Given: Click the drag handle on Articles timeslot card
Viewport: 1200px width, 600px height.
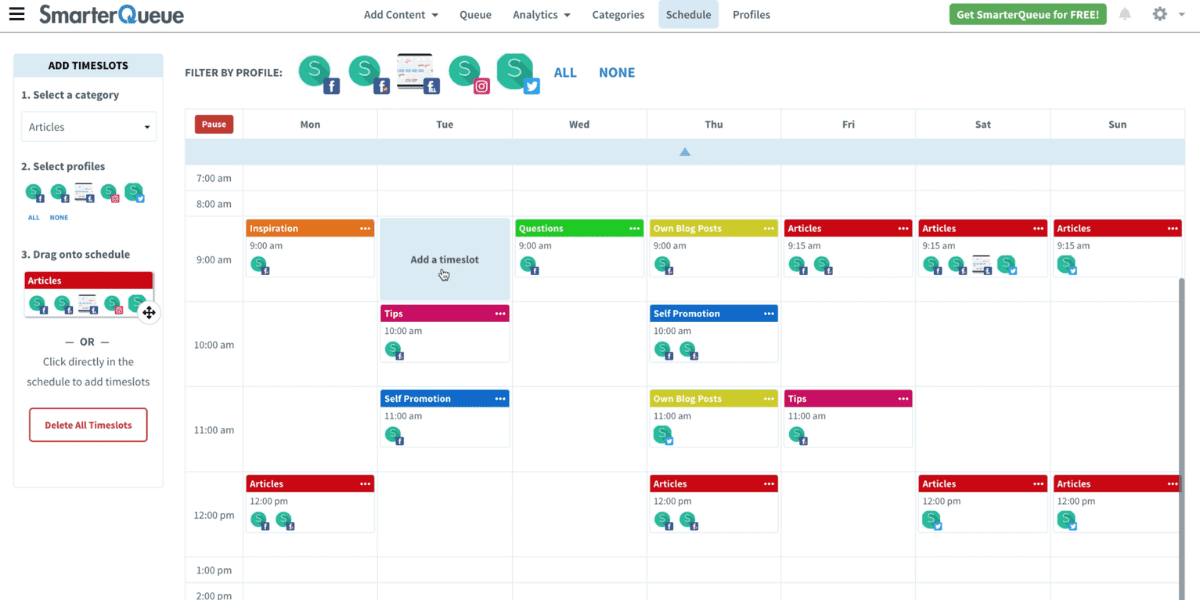Looking at the screenshot, I should [x=148, y=312].
